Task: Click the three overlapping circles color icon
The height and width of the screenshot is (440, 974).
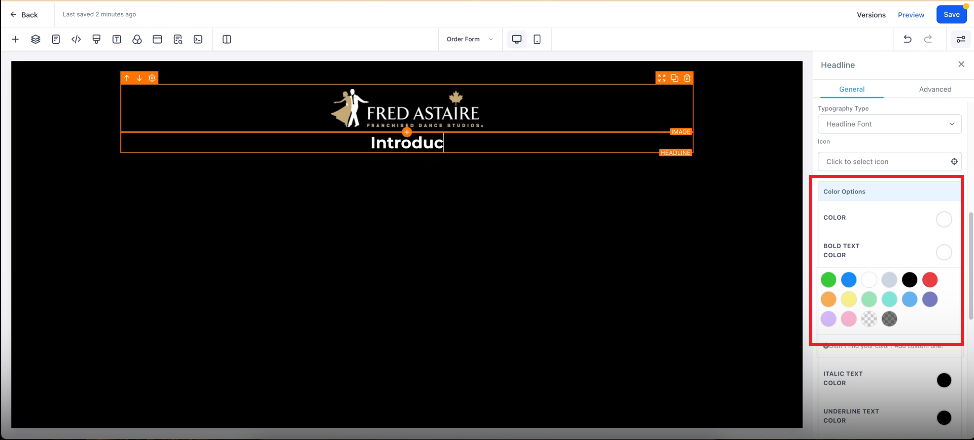Action: 137,39
